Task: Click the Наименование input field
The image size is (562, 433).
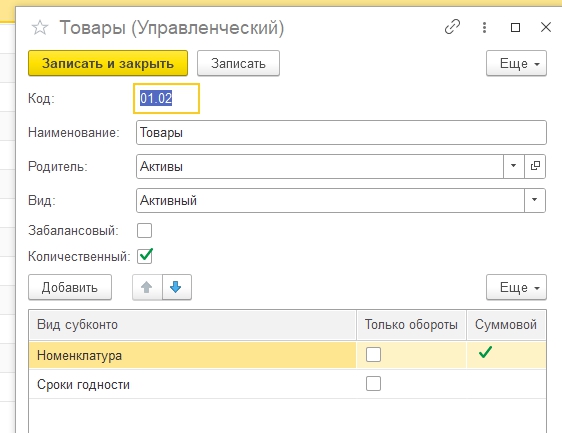Action: coord(341,133)
